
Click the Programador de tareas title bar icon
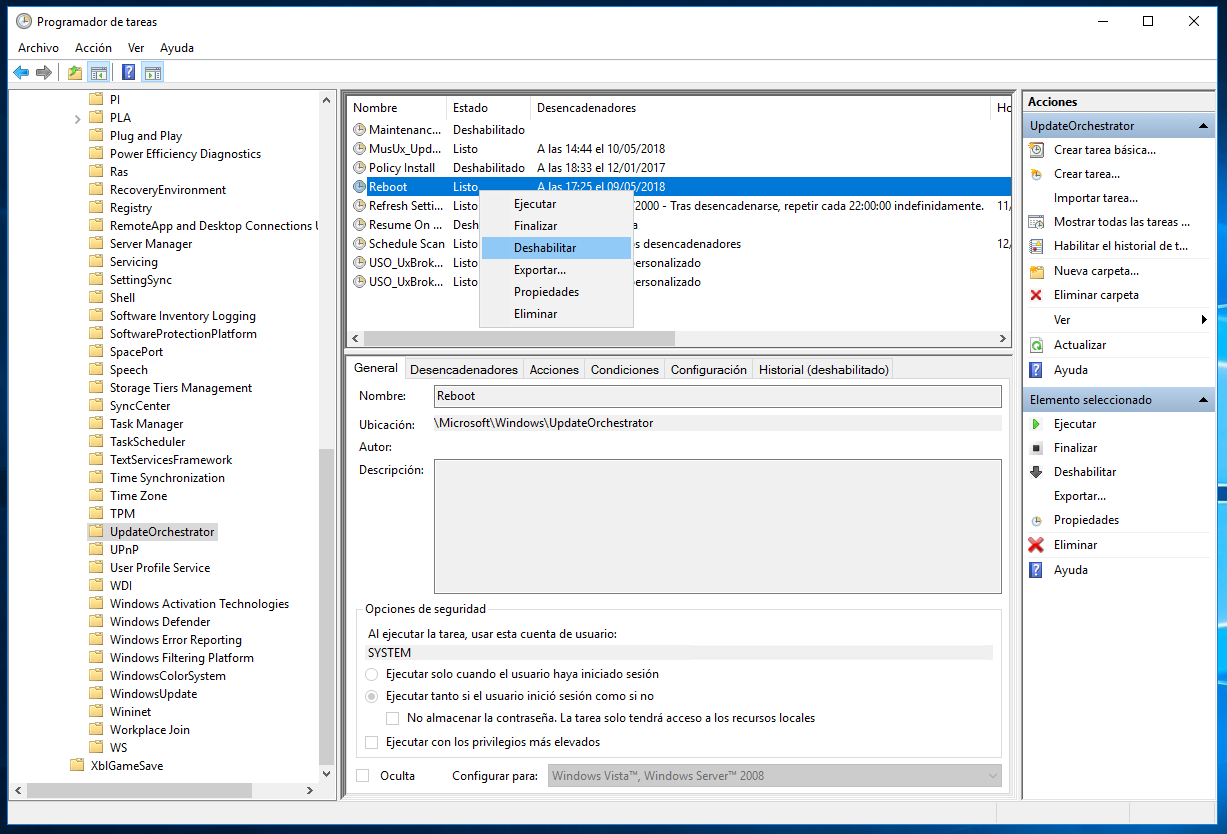click(x=23, y=21)
